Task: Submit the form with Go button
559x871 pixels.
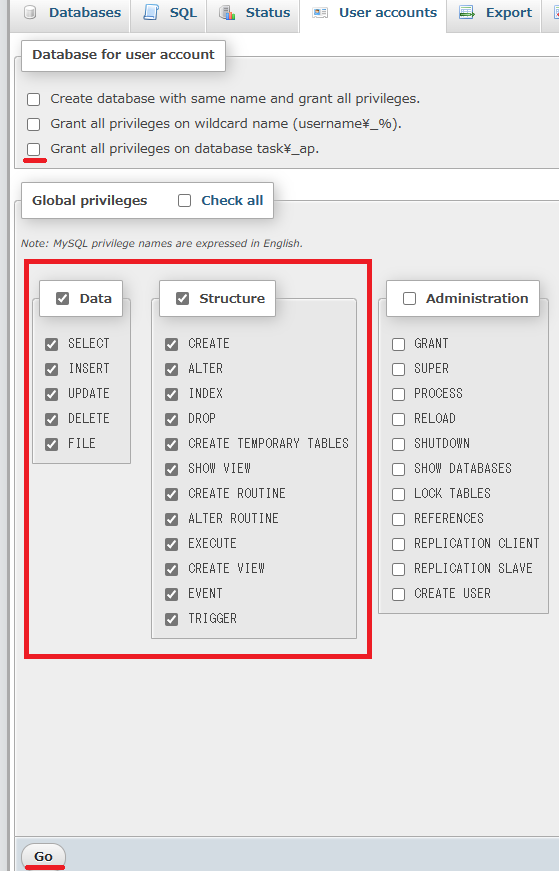Action: tap(43, 856)
